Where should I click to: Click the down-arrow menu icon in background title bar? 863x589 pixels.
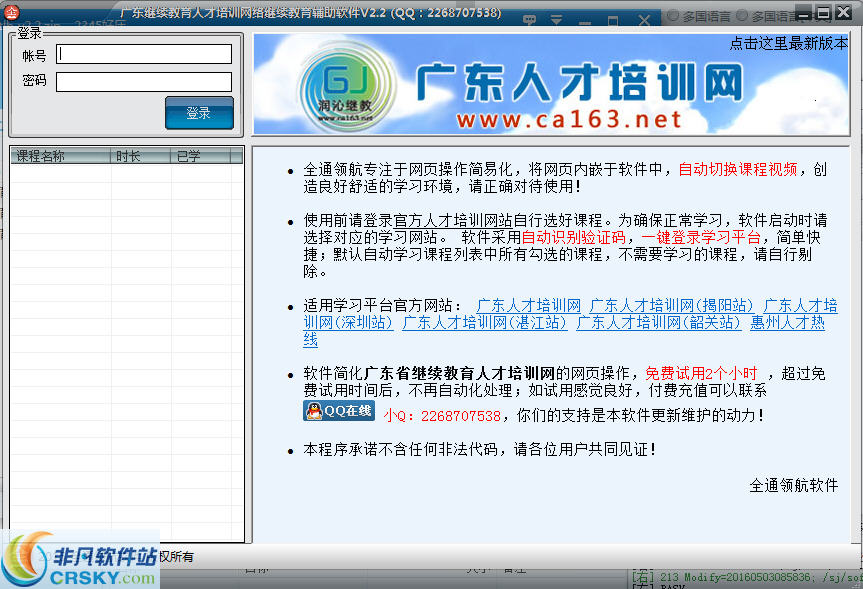tap(556, 20)
